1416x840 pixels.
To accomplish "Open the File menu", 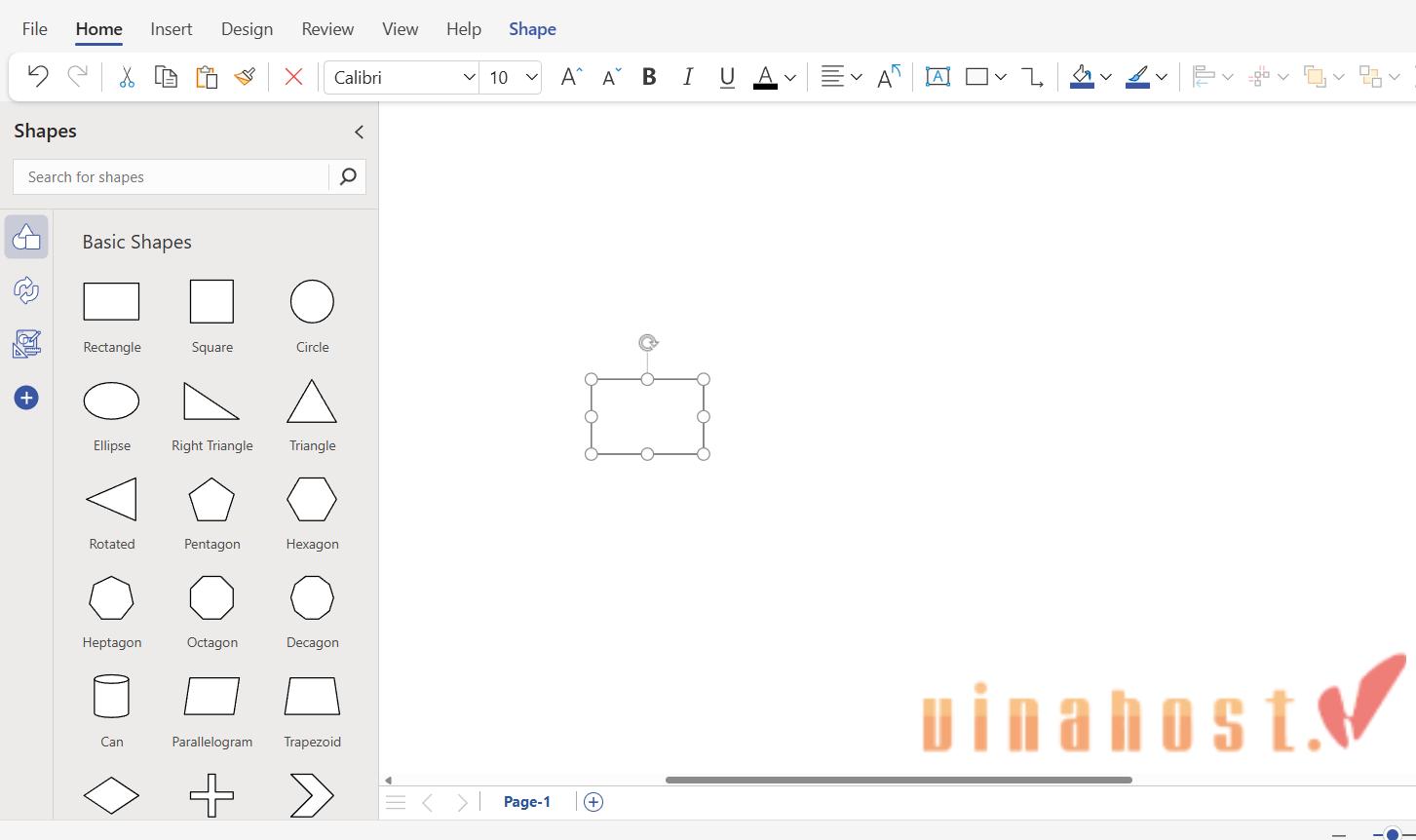I will coord(34,29).
